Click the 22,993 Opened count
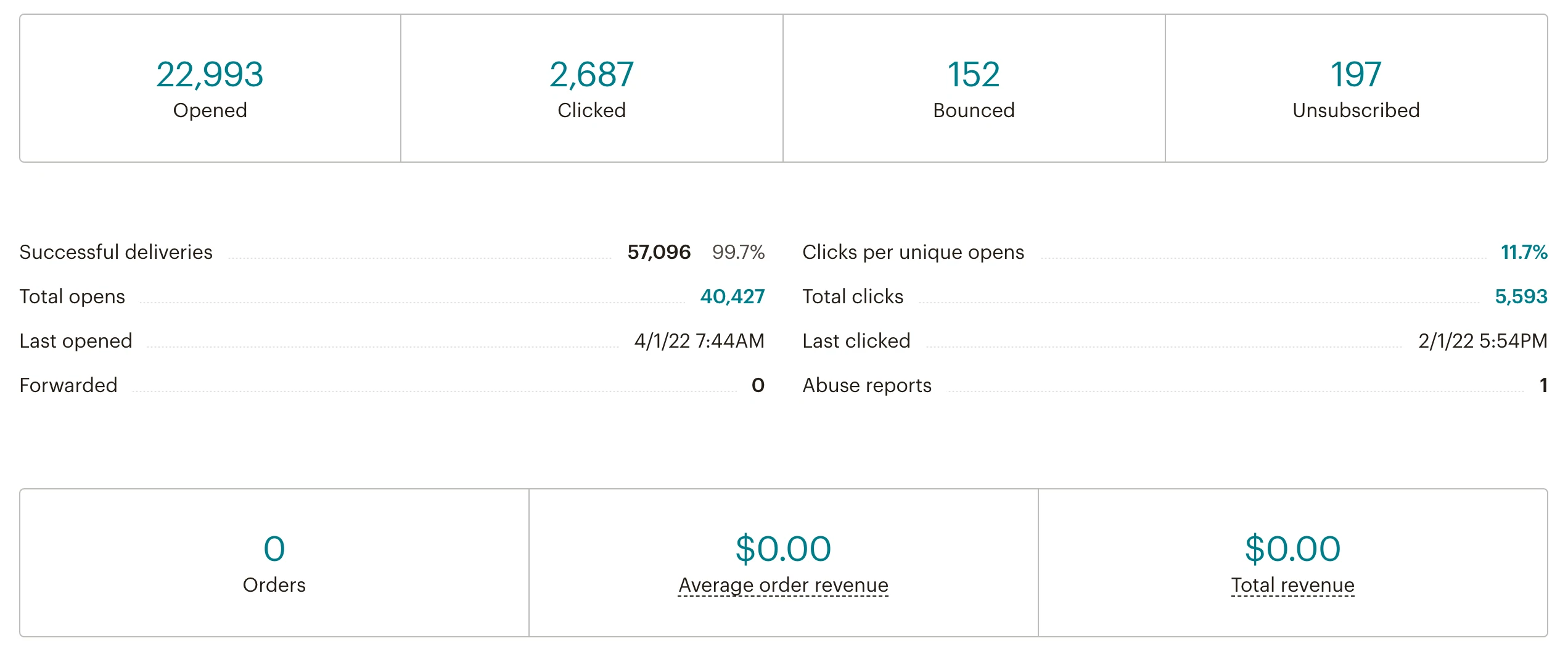1568x654 pixels. 210,75
